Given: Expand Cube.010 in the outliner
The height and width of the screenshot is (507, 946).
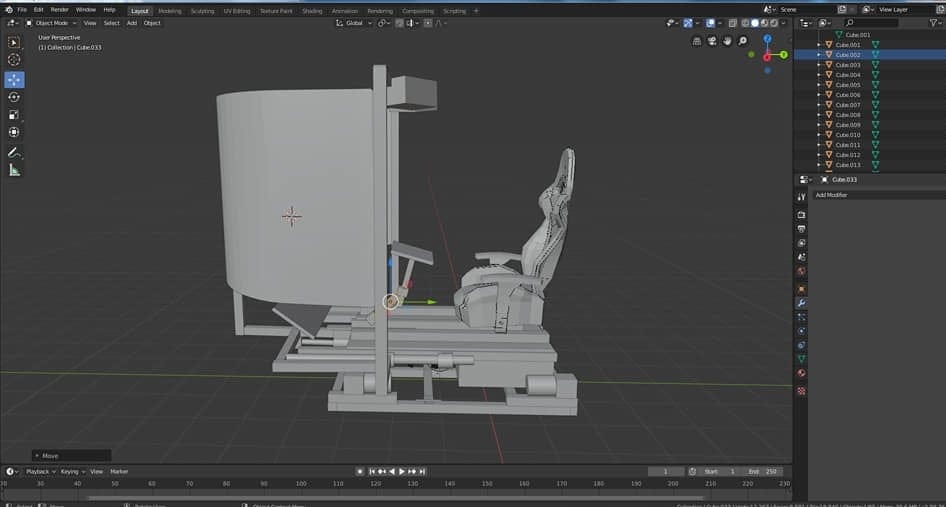Looking at the screenshot, I should pyautogui.click(x=819, y=135).
